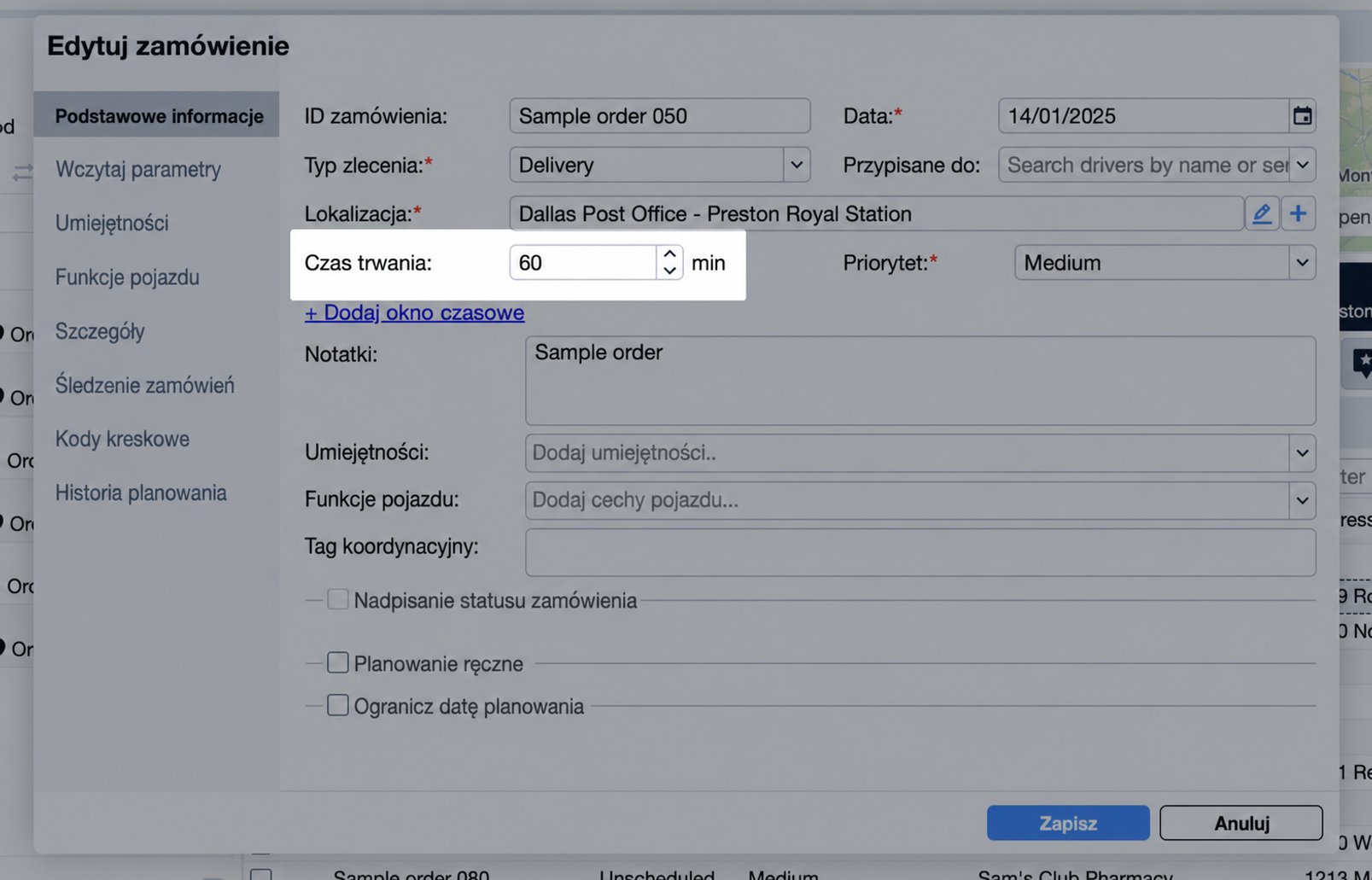Click the Lokalizacja field with Dallas Post Office
This screenshot has width=1372, height=880.
[876, 213]
